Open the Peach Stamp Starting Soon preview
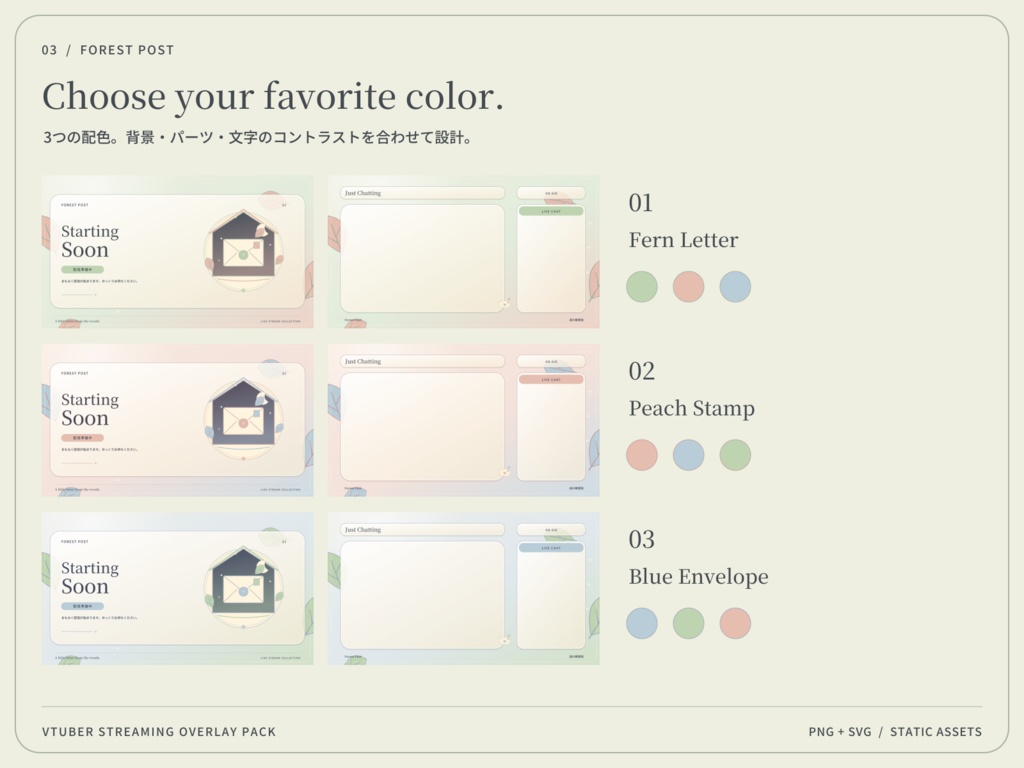Viewport: 1024px width, 768px height. pos(177,420)
